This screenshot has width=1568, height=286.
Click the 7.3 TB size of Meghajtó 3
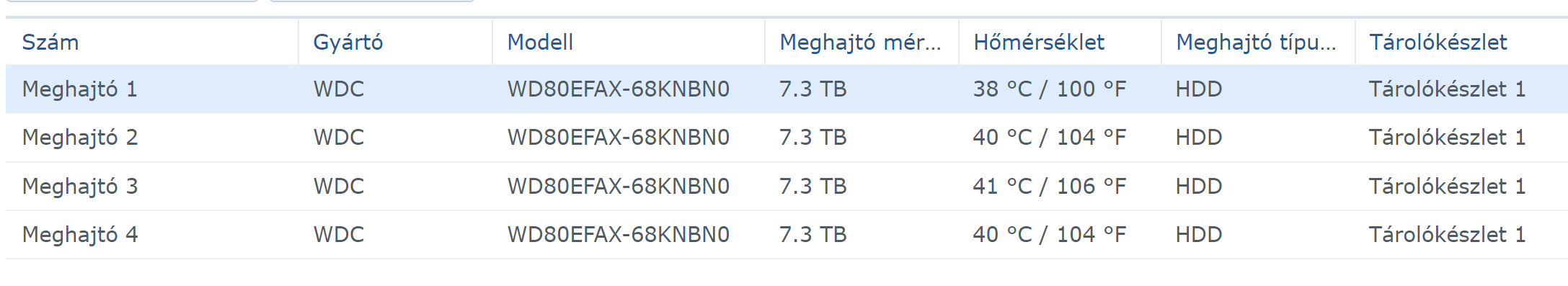(813, 187)
